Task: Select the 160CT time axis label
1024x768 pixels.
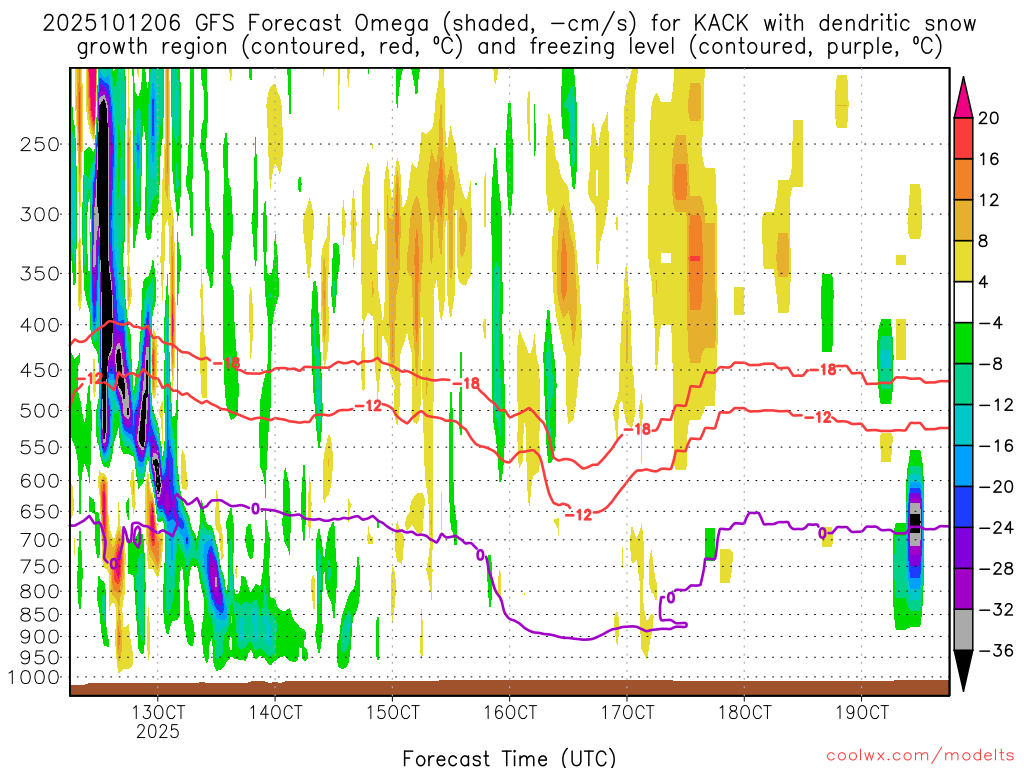Action: (x=510, y=711)
